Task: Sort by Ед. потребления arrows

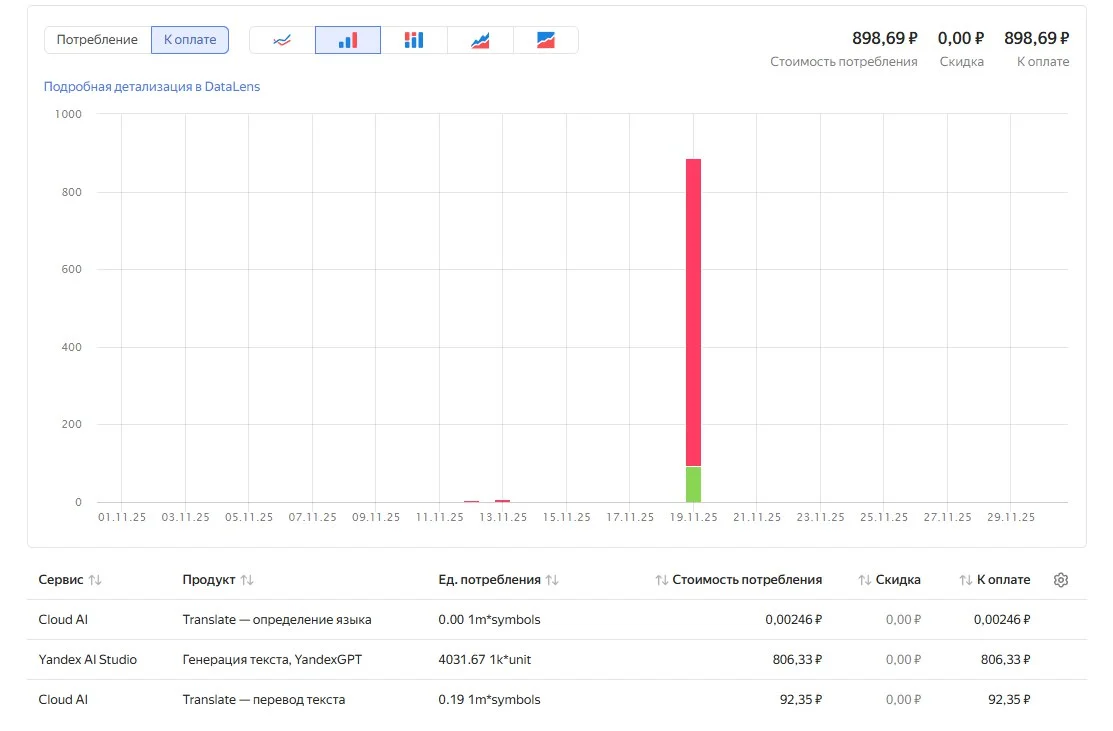Action: pyautogui.click(x=552, y=580)
